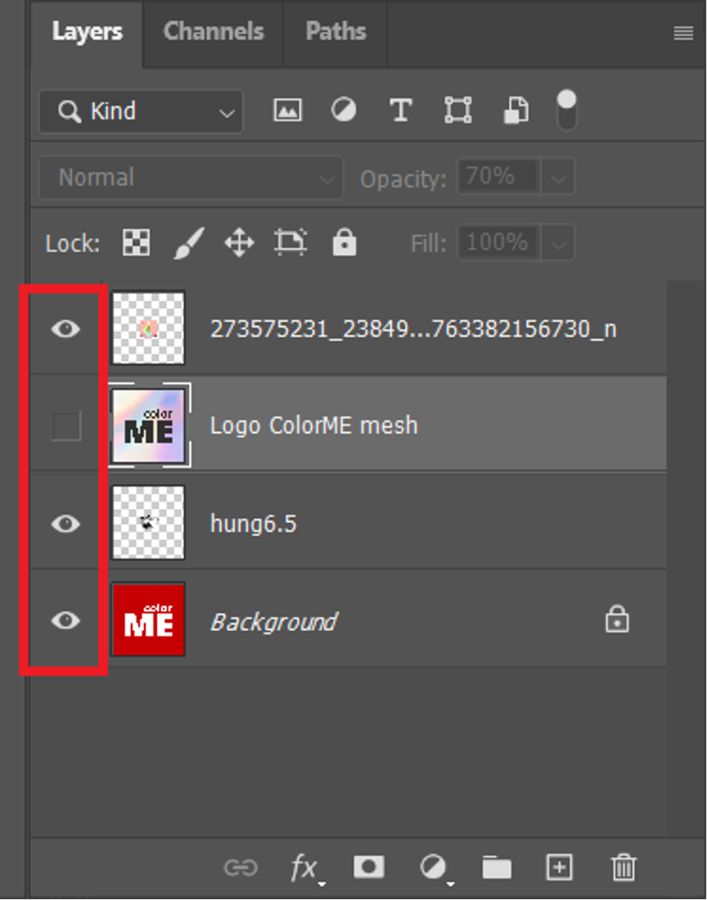Create a new layer plus icon
The height and width of the screenshot is (900, 707).
point(559,867)
